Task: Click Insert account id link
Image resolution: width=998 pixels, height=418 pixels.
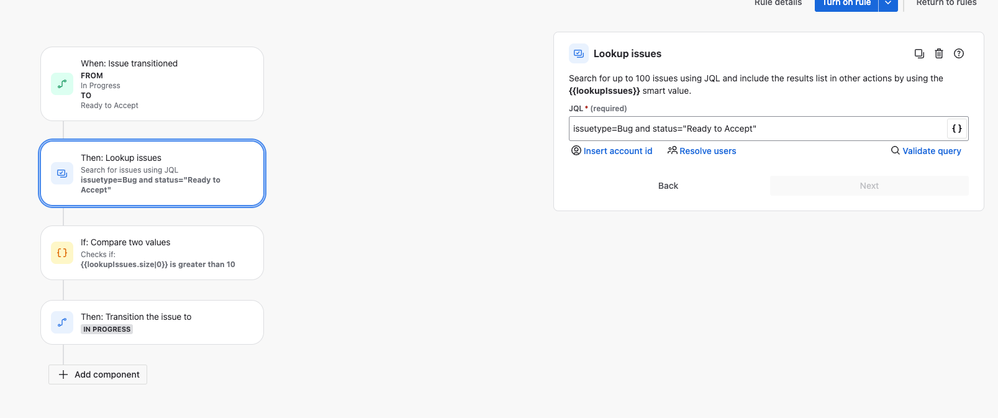Action: (x=611, y=151)
